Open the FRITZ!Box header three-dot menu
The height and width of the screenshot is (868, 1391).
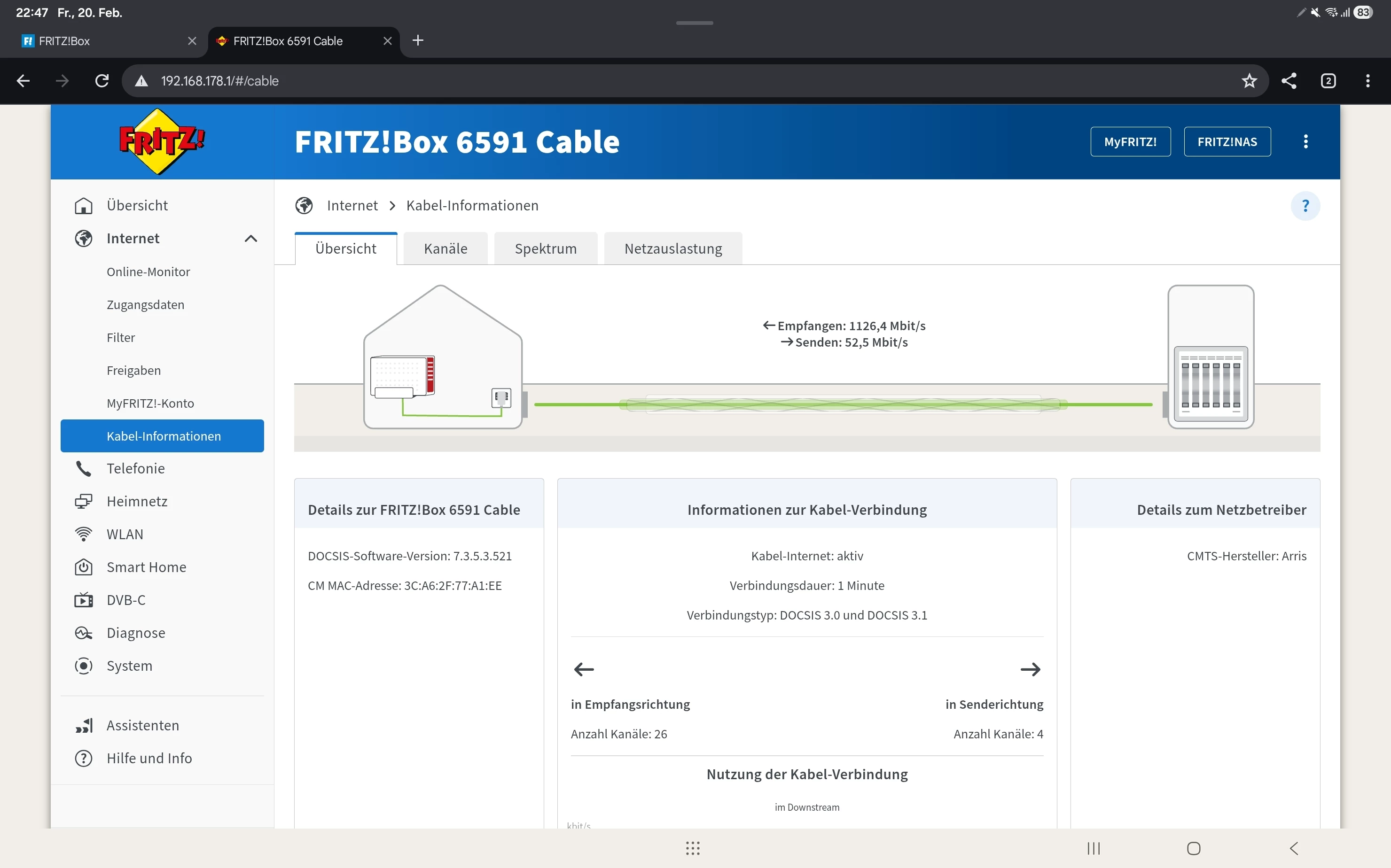click(1305, 142)
